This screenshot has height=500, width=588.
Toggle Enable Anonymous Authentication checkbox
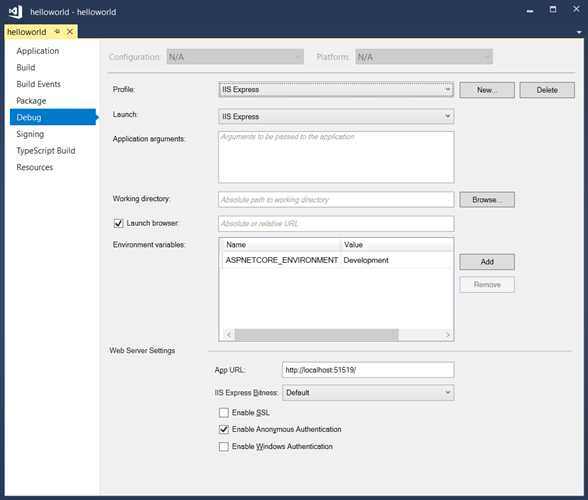224,429
